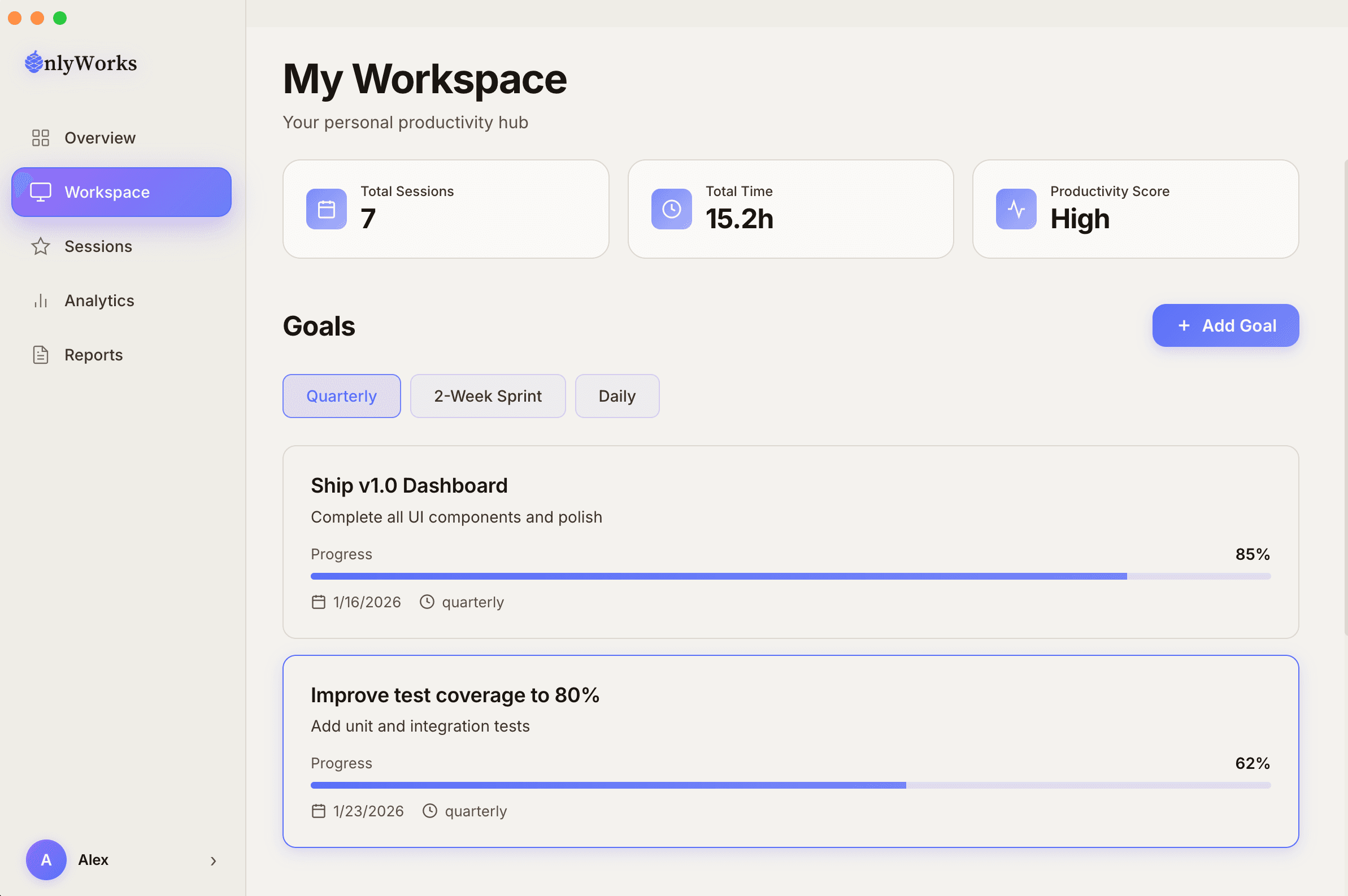
Task: Go to the Analytics page
Action: [x=99, y=301]
